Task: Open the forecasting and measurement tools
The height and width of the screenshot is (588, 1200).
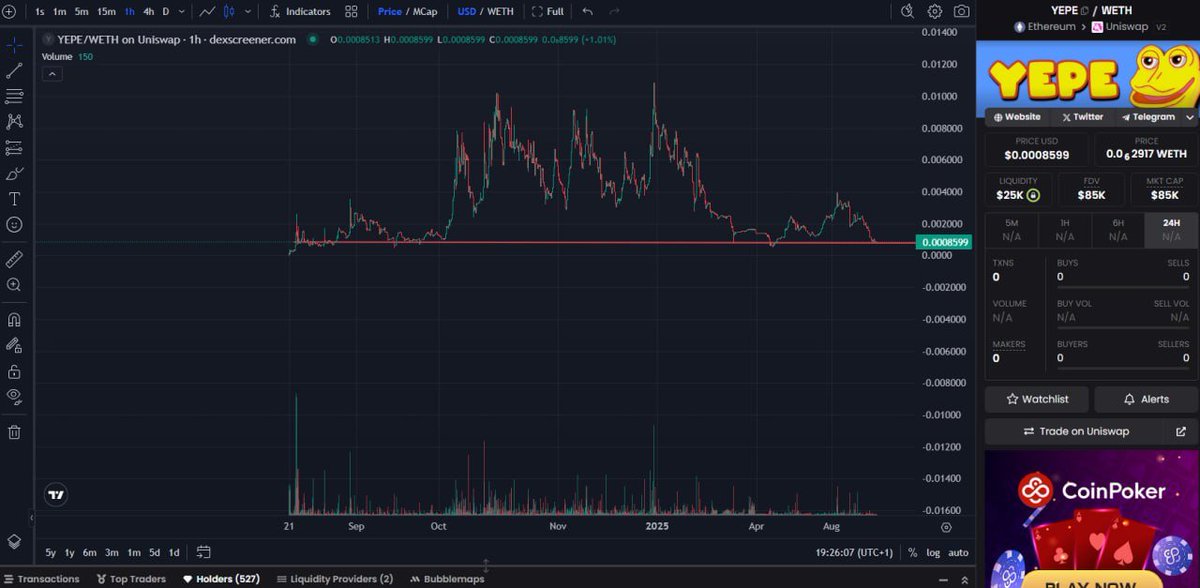Action: pos(14,148)
